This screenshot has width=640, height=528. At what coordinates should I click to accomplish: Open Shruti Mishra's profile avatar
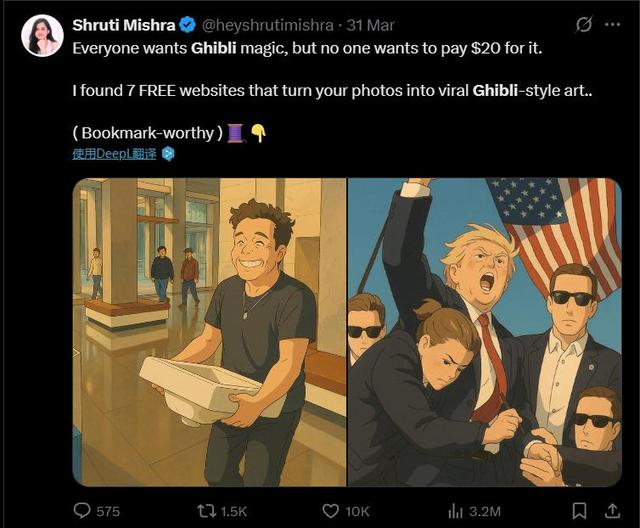[42, 35]
